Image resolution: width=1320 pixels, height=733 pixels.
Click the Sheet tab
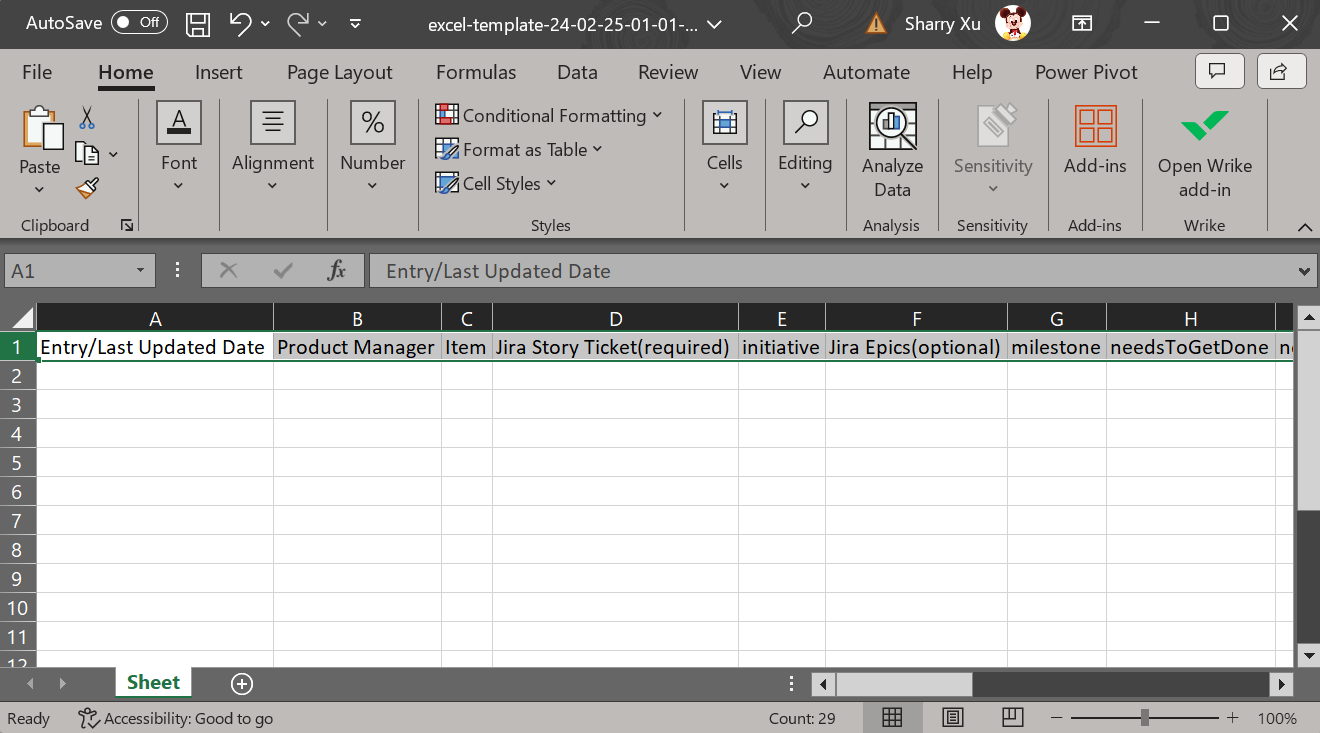[153, 682]
